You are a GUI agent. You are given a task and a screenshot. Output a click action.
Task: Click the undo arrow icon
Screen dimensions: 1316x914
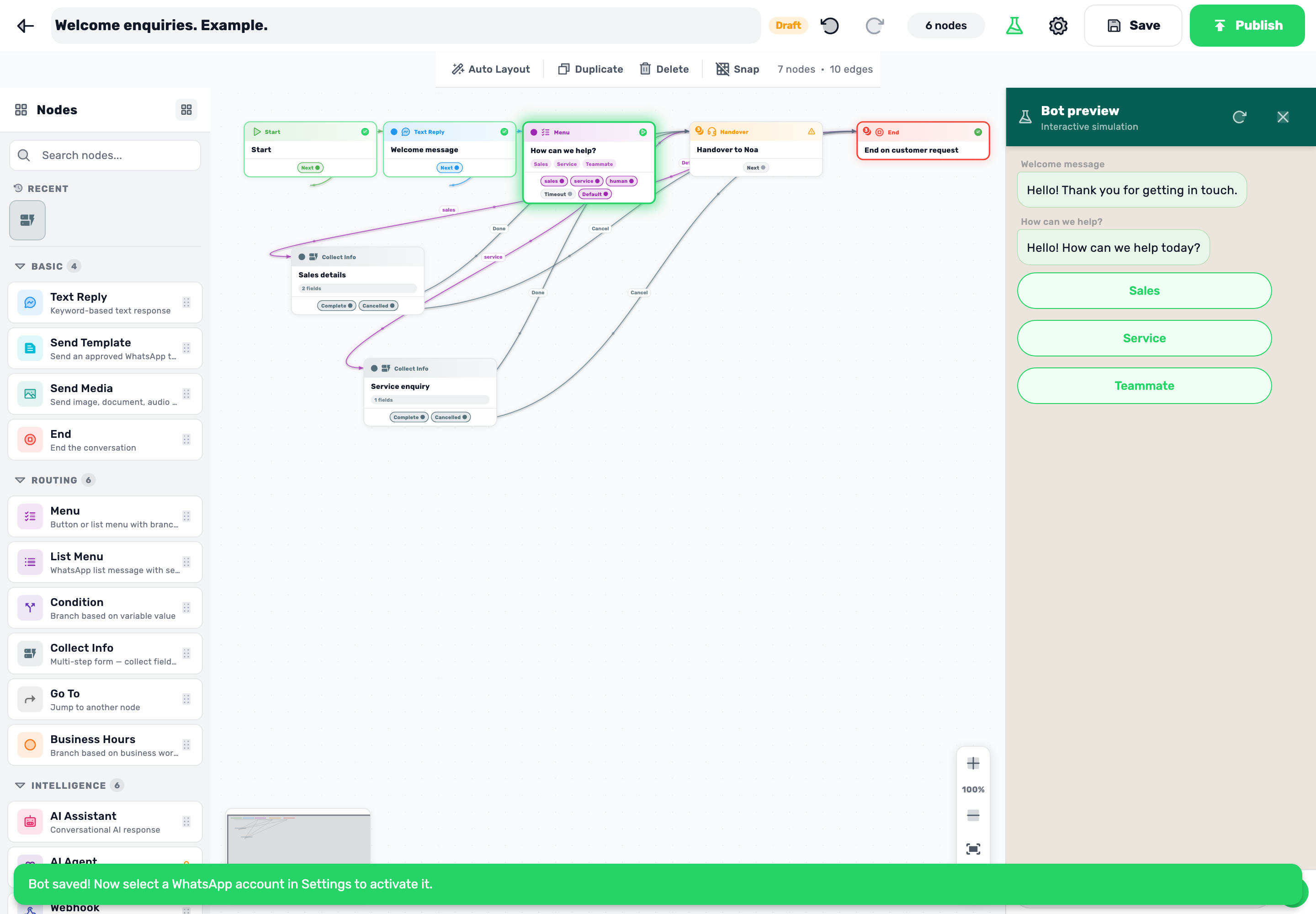[829, 26]
